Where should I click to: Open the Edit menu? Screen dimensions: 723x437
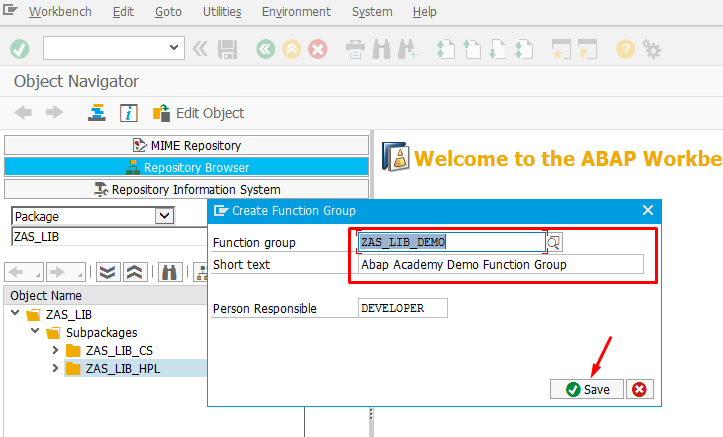click(123, 12)
